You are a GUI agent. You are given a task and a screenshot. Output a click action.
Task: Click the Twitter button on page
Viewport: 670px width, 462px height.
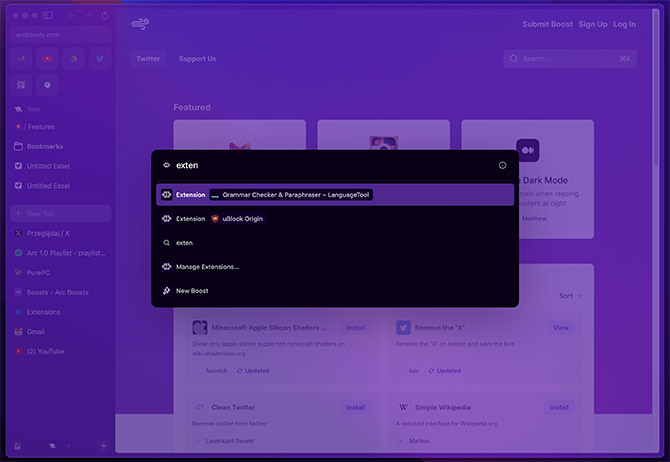148,59
